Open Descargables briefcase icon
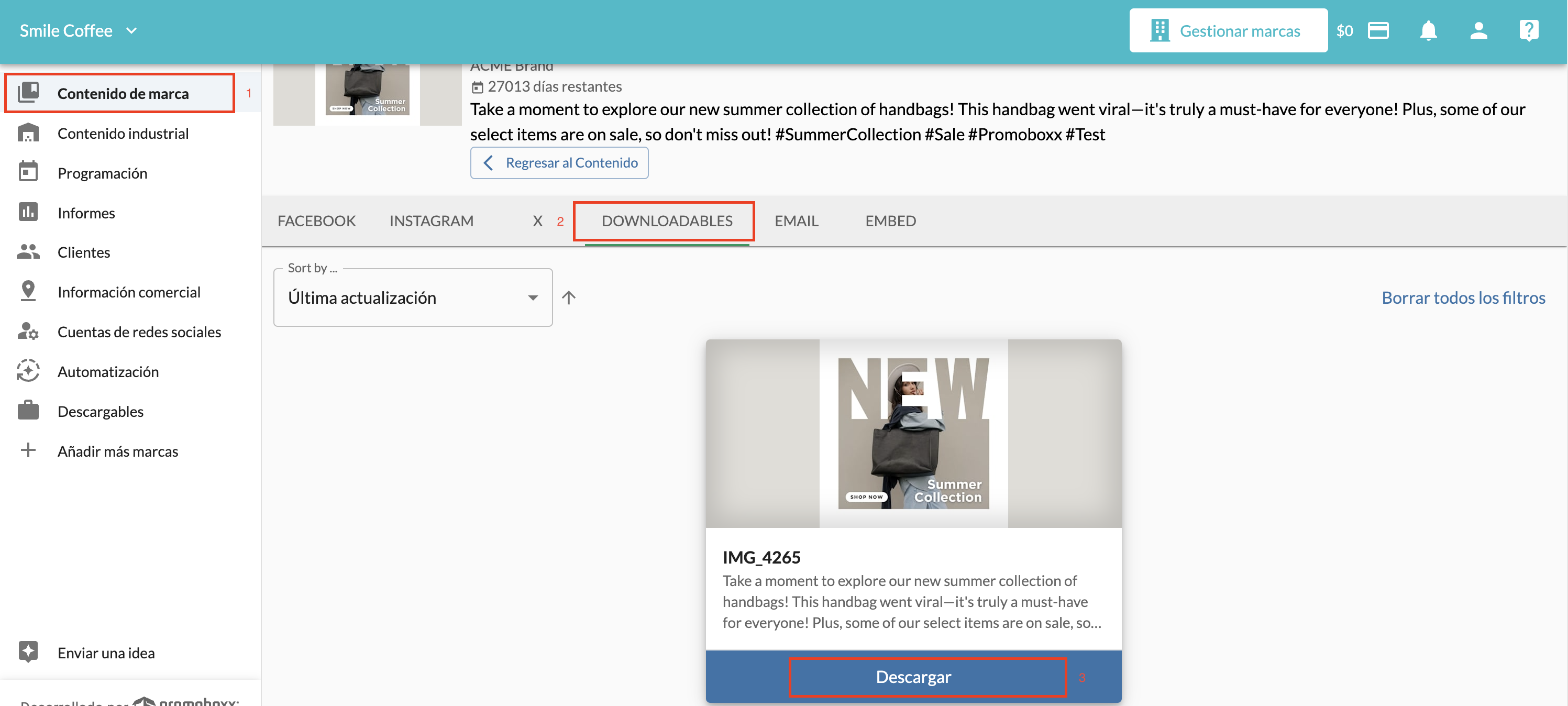 tap(28, 410)
